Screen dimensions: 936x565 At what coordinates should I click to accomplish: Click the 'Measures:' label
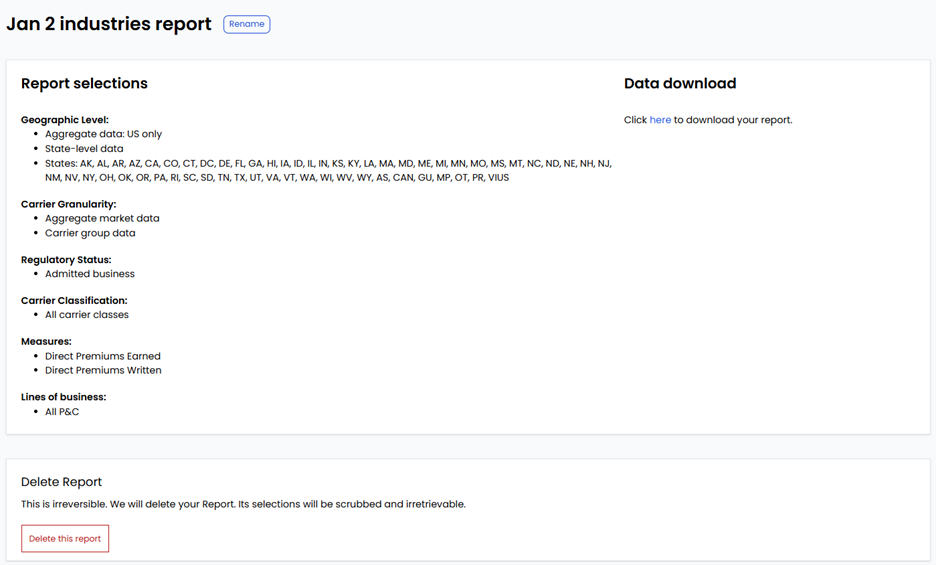coord(46,342)
